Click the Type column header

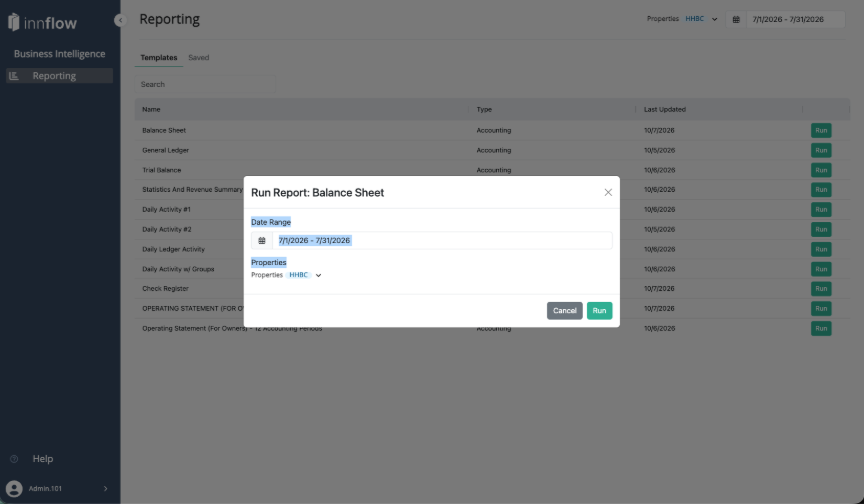(484, 109)
